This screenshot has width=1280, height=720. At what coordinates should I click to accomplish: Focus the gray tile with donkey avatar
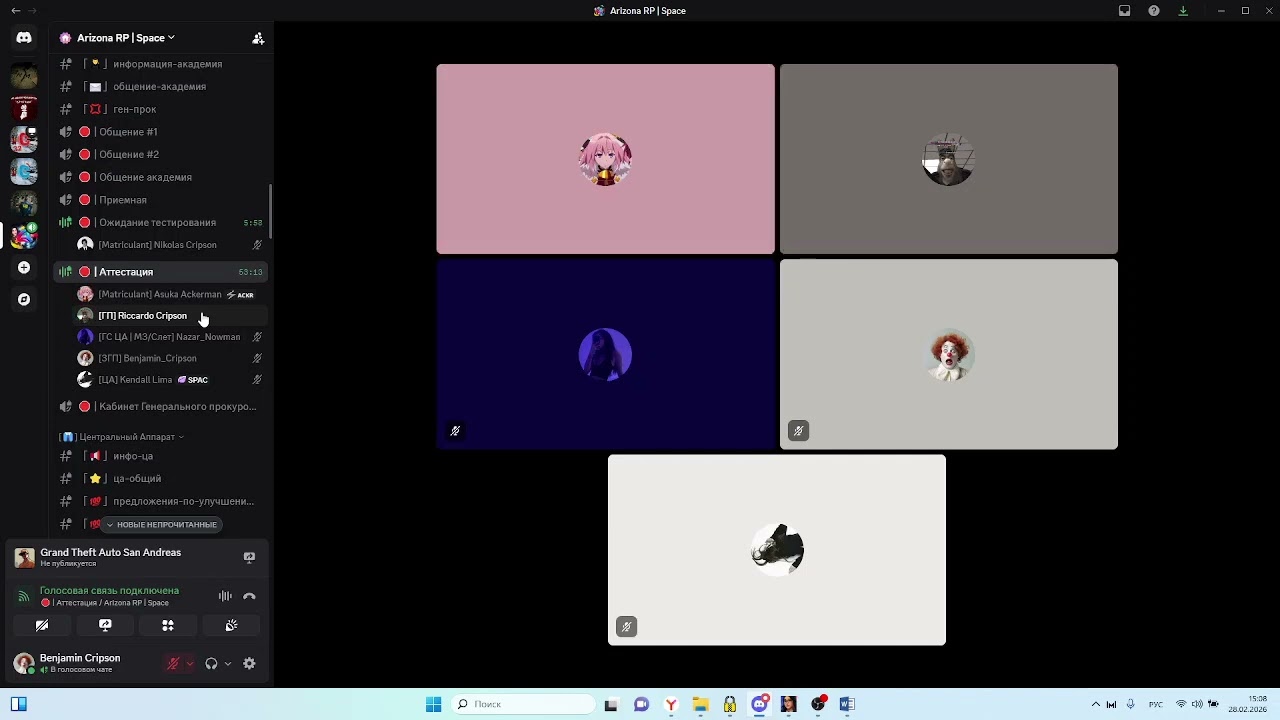click(x=949, y=159)
